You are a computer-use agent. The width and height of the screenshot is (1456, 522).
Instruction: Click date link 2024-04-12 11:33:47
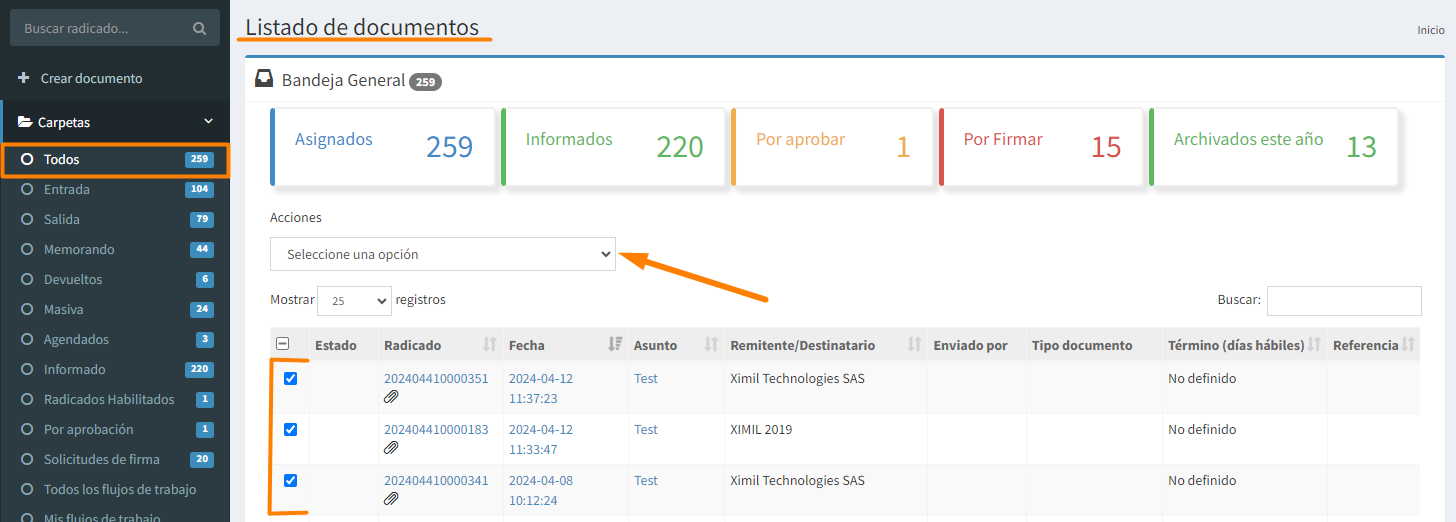[541, 439]
